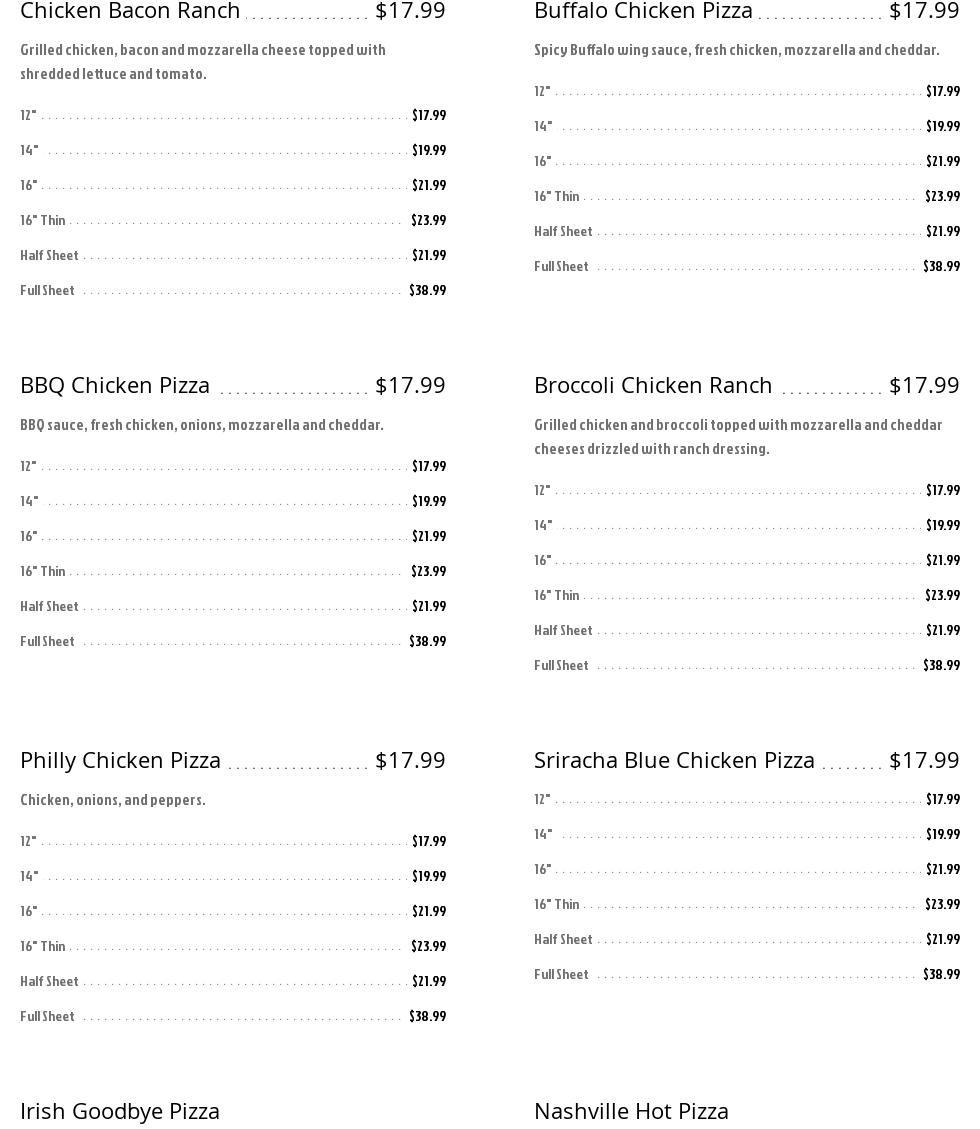Select 16" Thin under Buffalo Chicken Pizza
Viewport: 980px width, 1129px height.
557,196
